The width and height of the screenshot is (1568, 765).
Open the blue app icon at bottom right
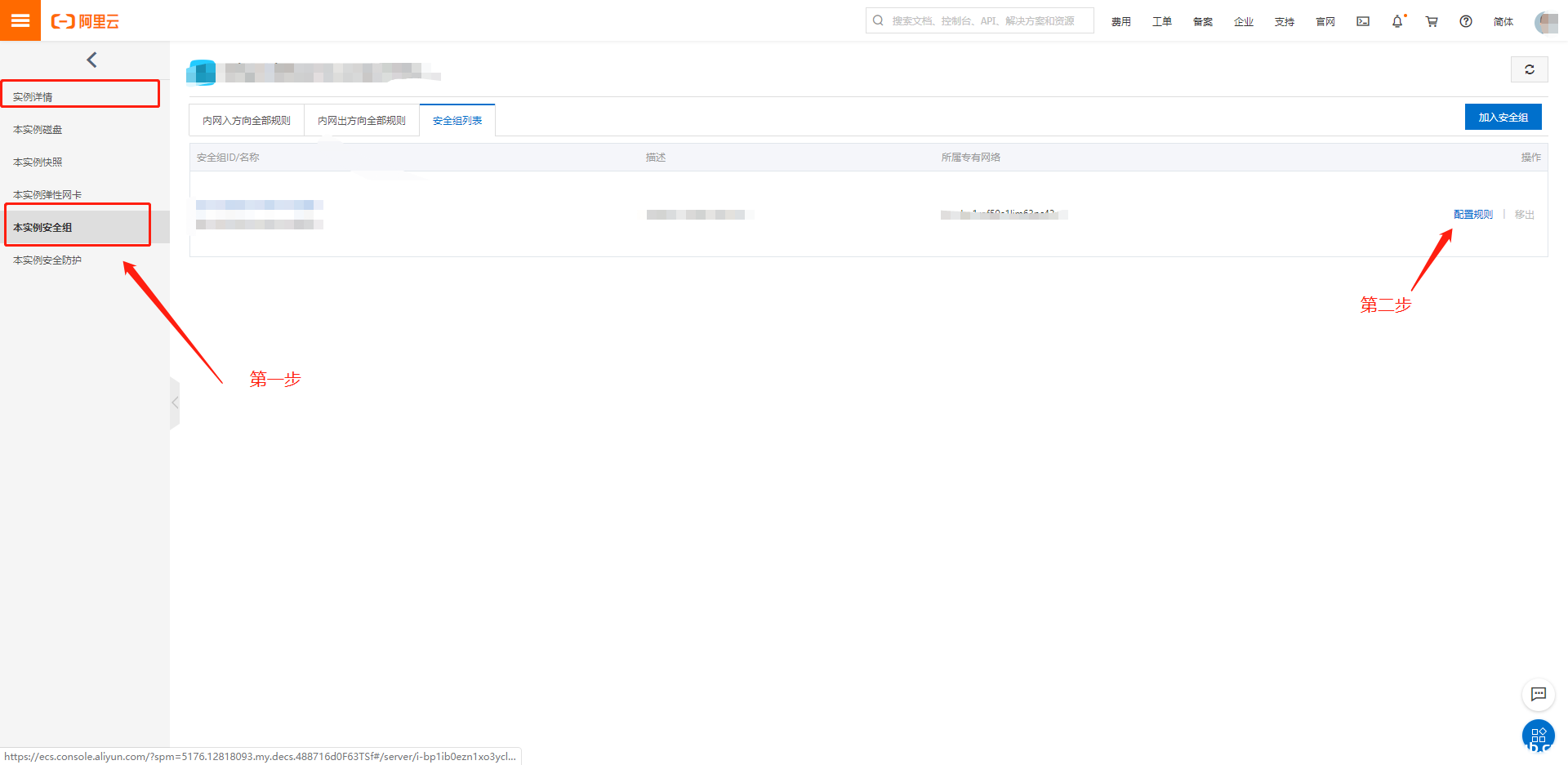click(1539, 736)
